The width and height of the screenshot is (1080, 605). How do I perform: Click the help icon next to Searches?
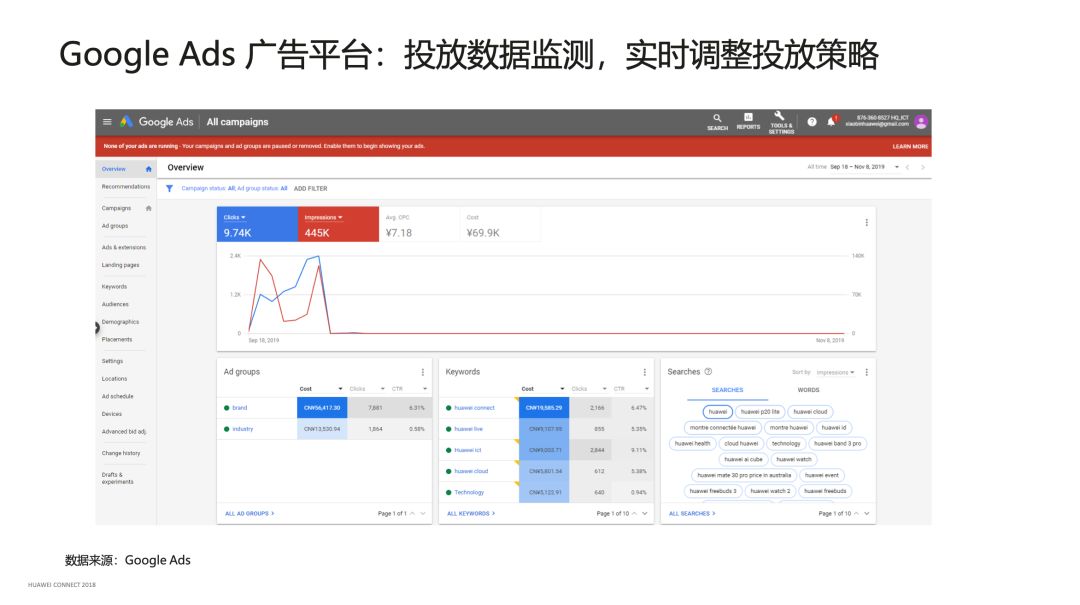point(708,371)
